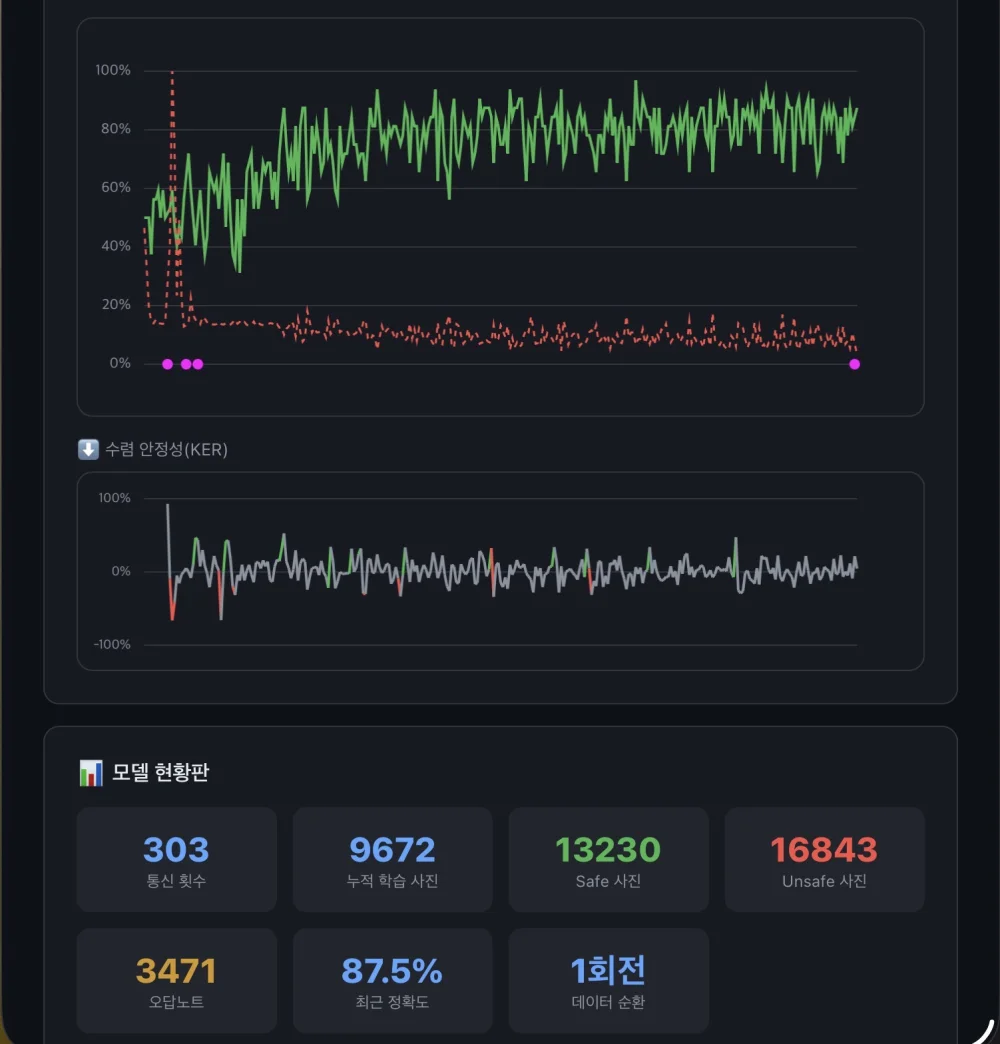Open the 9672 누적 학습 사진 card
Image resolution: width=1000 pixels, height=1044 pixels.
coord(393,860)
